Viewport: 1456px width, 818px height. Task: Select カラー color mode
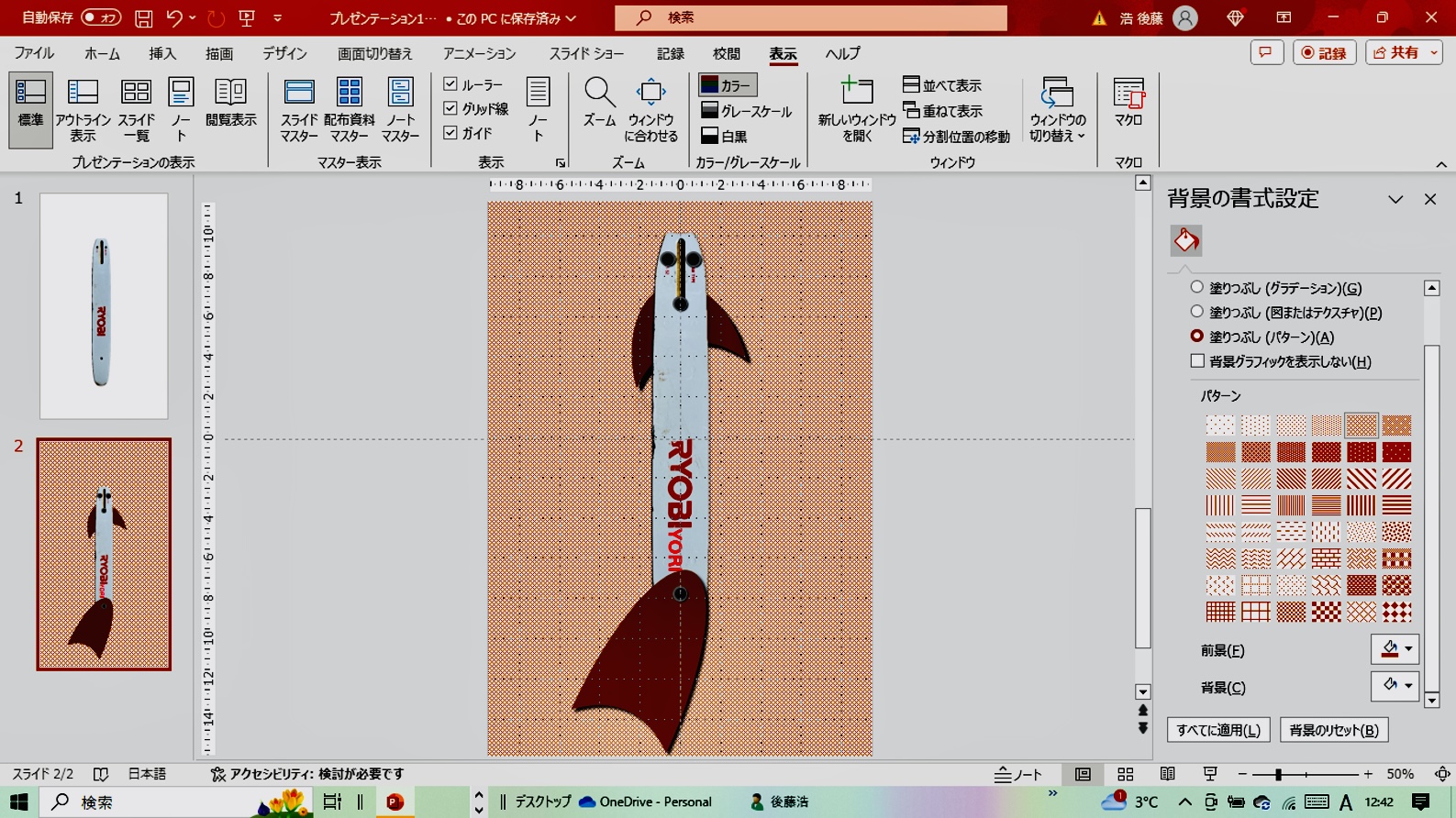727,85
